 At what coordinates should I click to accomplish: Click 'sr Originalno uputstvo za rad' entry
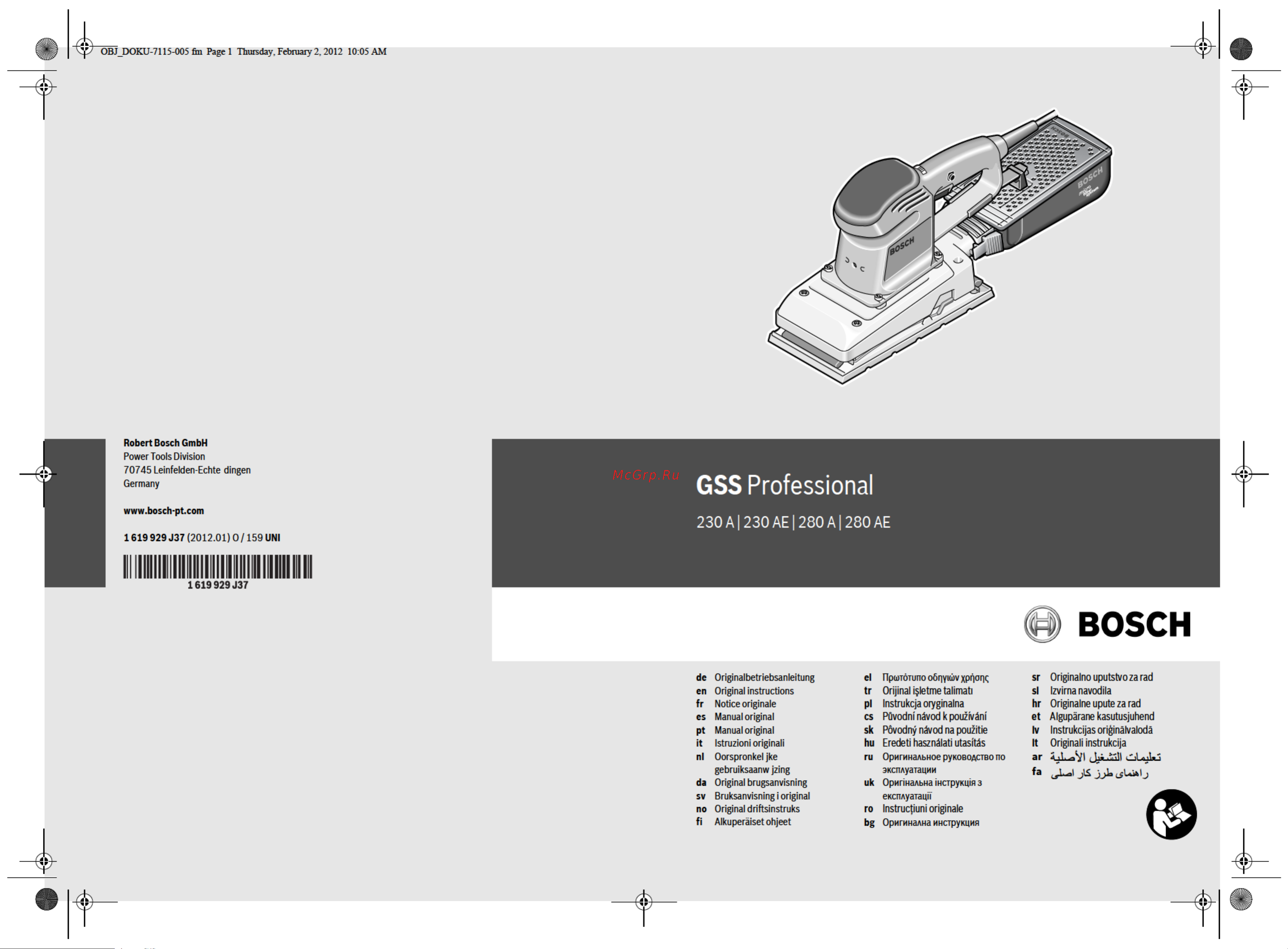click(1092, 678)
